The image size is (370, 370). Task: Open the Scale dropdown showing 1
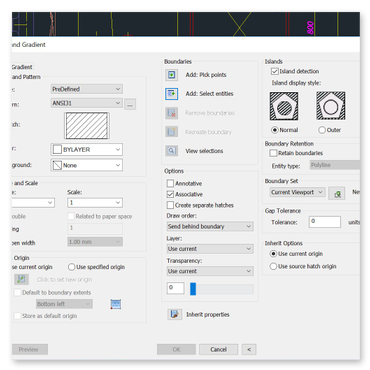coord(95,203)
